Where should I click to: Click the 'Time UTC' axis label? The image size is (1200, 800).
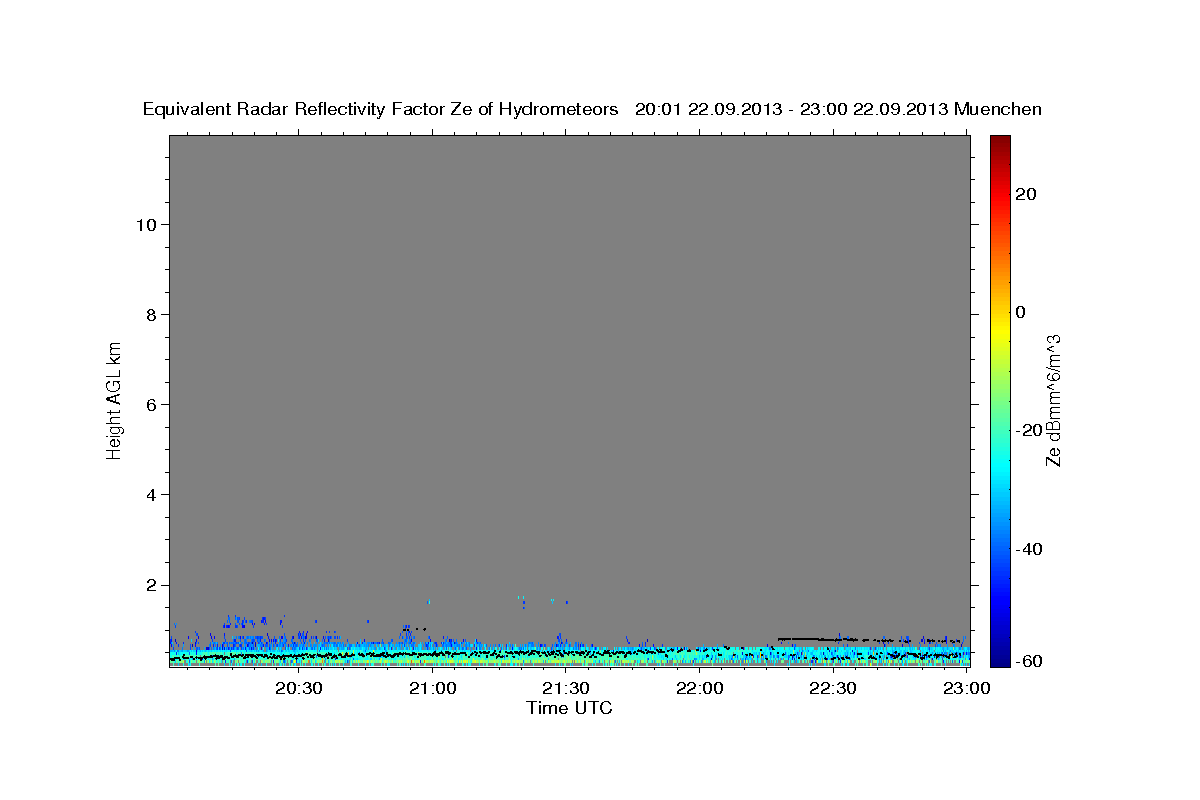click(x=569, y=708)
